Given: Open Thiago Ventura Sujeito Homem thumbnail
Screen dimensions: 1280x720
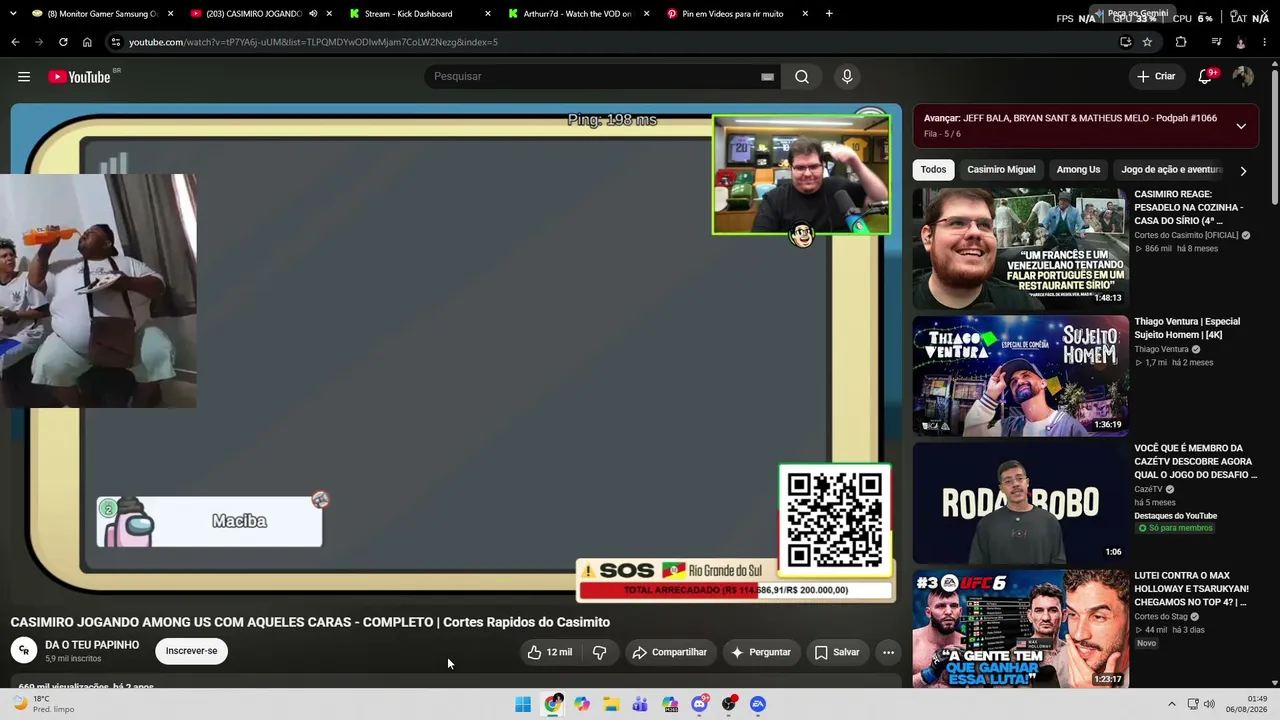Looking at the screenshot, I should 1020,376.
